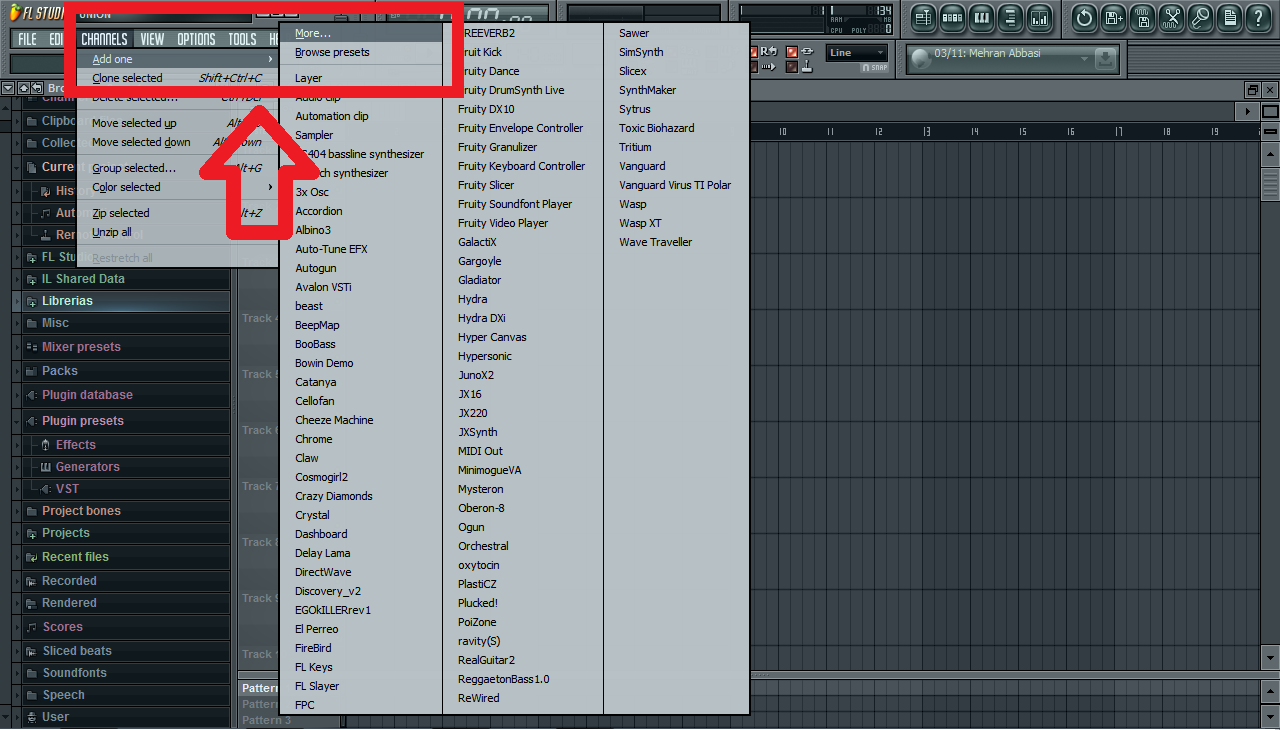Image resolution: width=1280 pixels, height=730 pixels.
Task: Click the playlist scrollbar down arrow
Action: (1270, 658)
